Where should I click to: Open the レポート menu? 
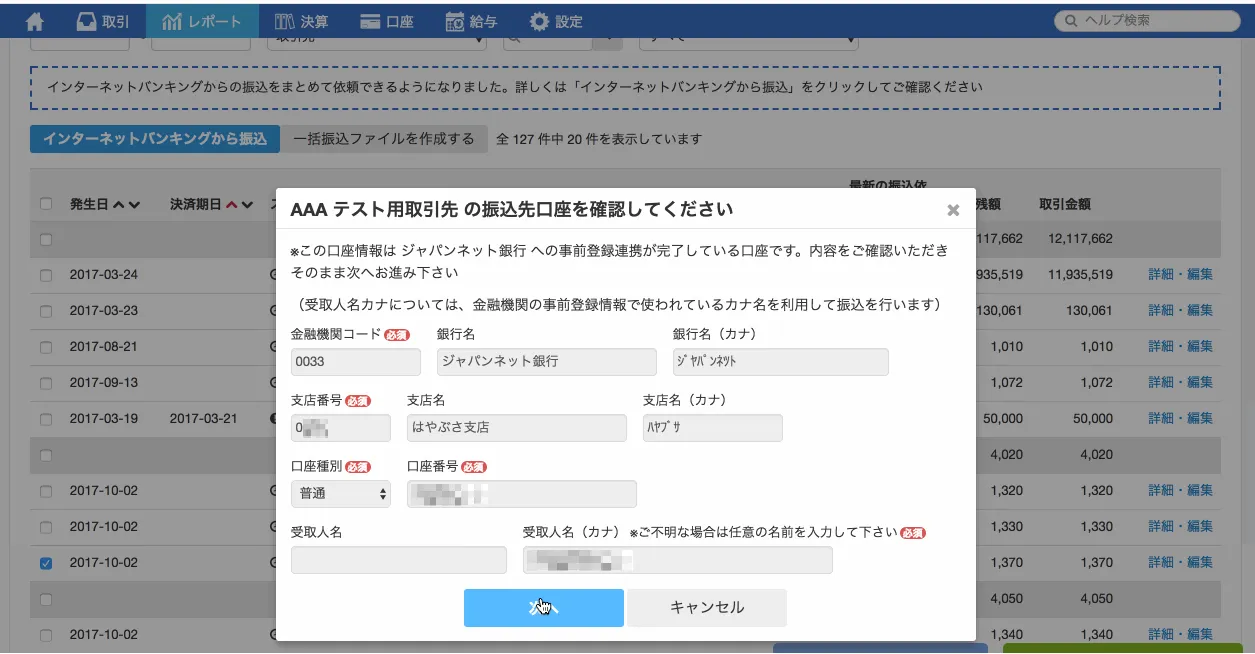point(202,20)
